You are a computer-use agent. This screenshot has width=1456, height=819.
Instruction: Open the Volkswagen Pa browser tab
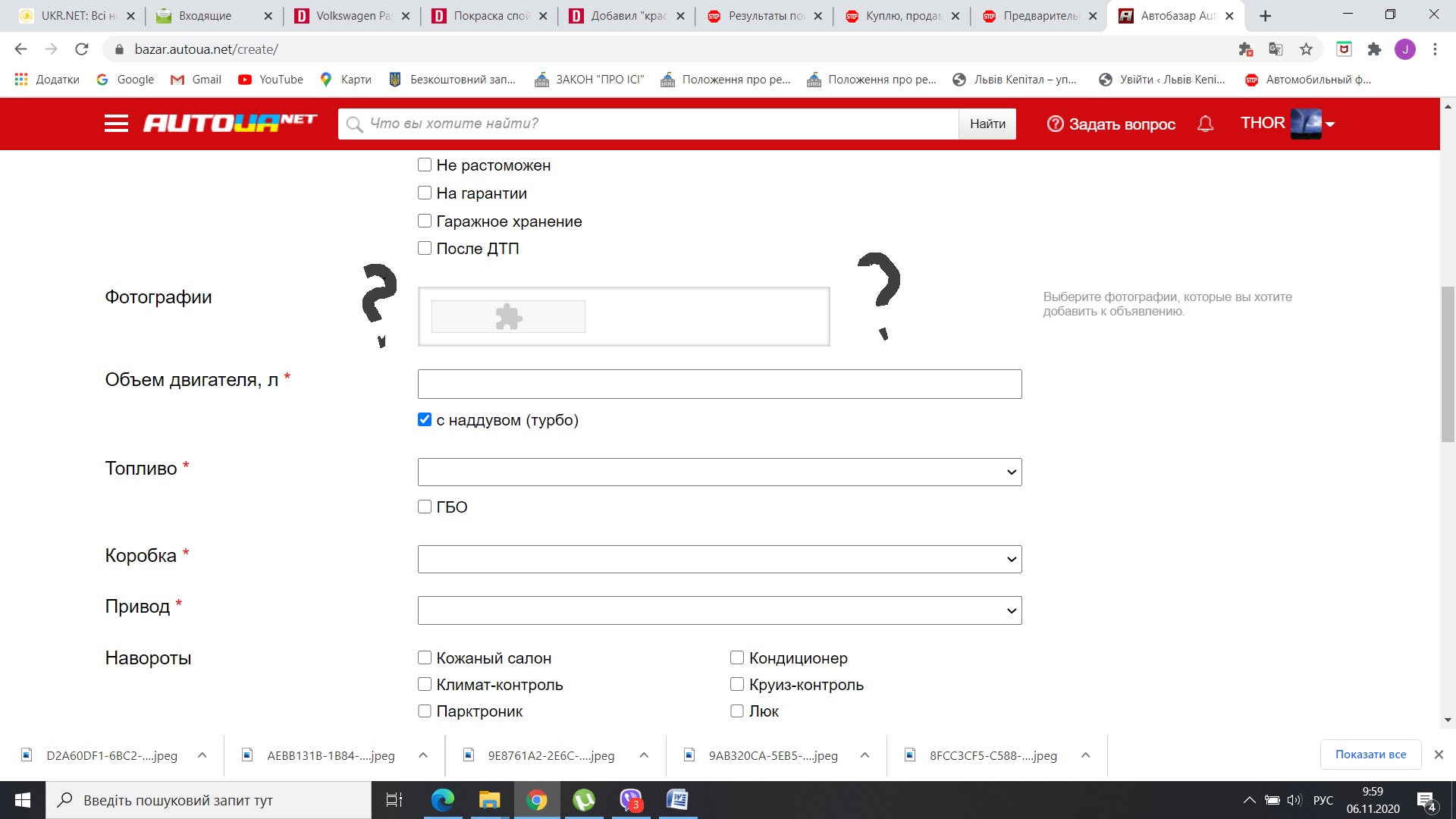[x=345, y=16]
